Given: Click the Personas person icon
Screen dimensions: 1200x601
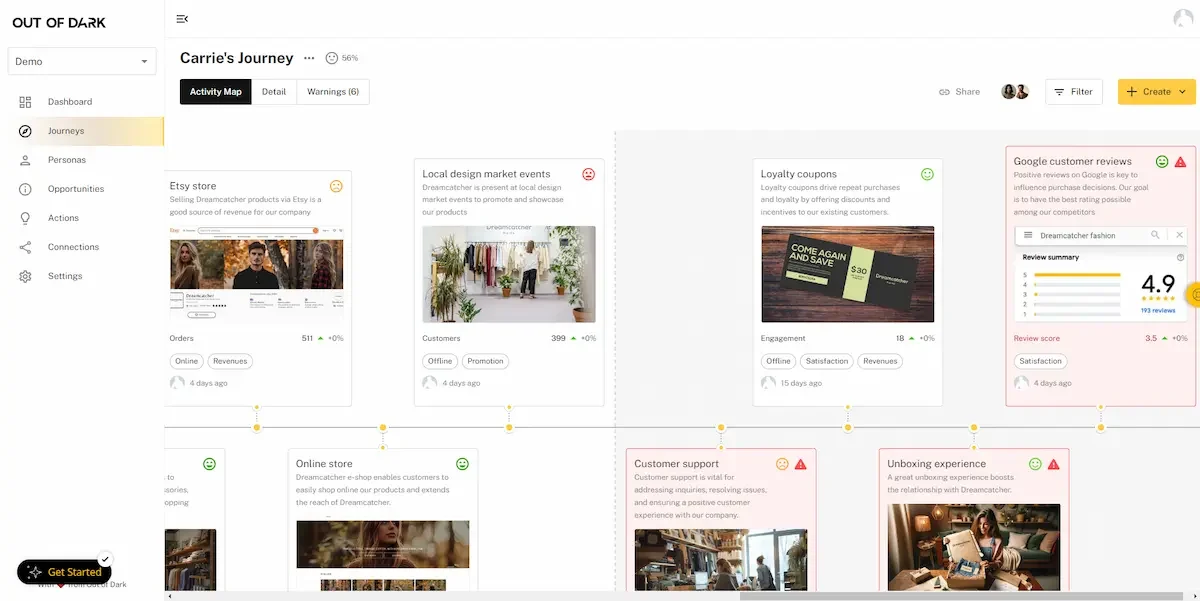Looking at the screenshot, I should pyautogui.click(x=25, y=160).
